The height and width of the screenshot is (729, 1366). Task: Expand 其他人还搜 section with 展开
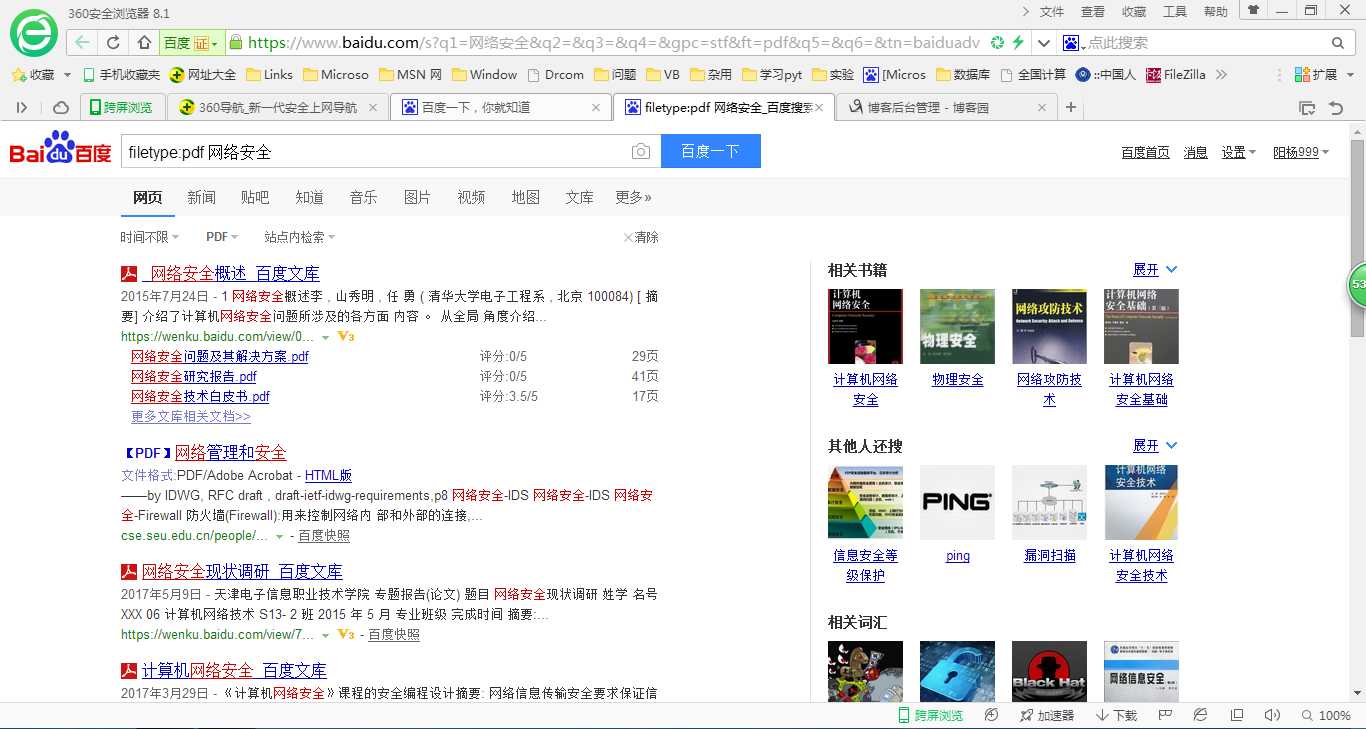1155,446
